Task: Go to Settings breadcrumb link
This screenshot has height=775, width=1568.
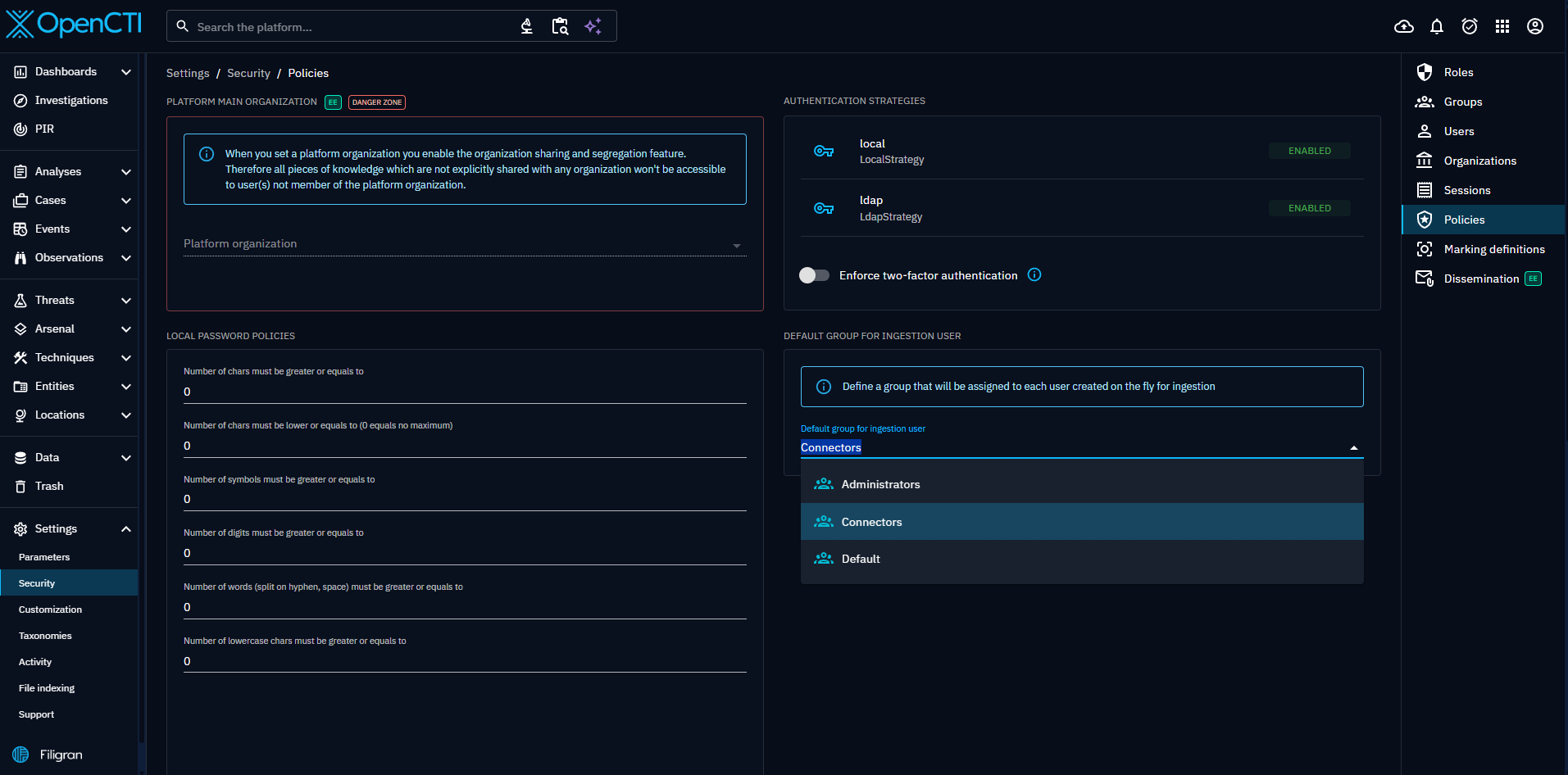Action: [188, 73]
